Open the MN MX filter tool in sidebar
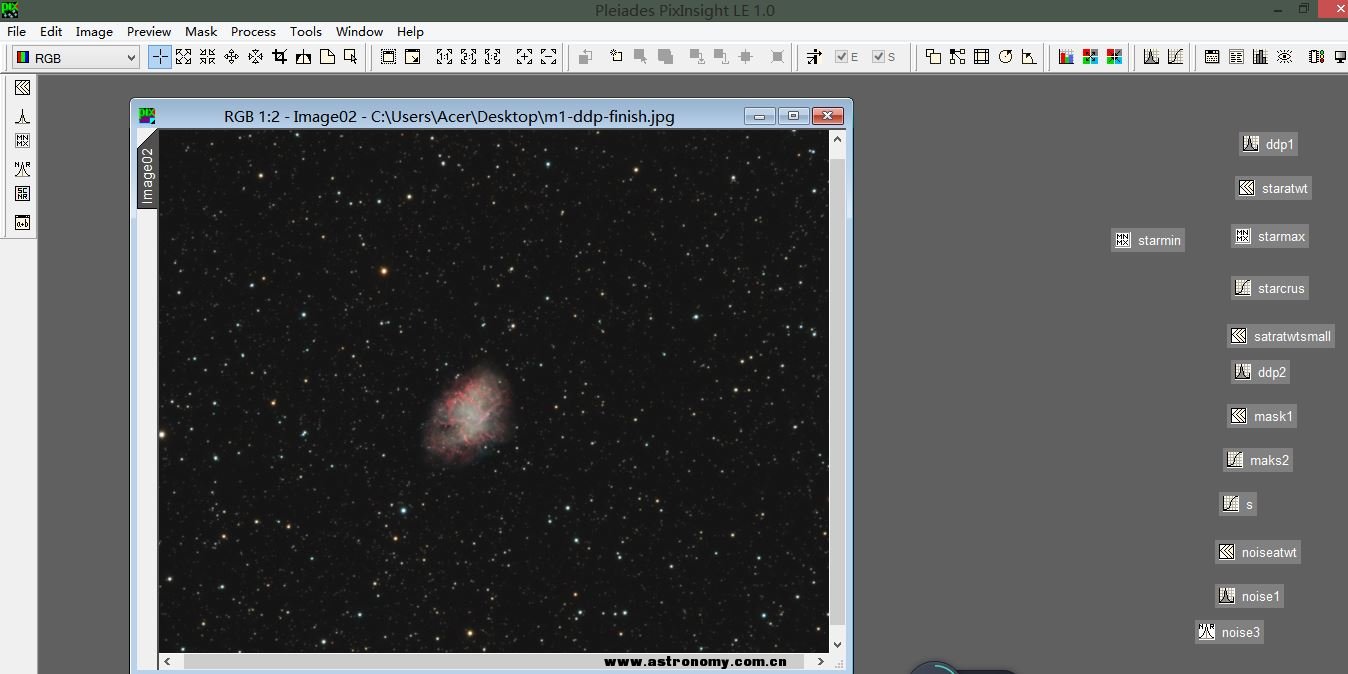1348x674 pixels. [22, 141]
